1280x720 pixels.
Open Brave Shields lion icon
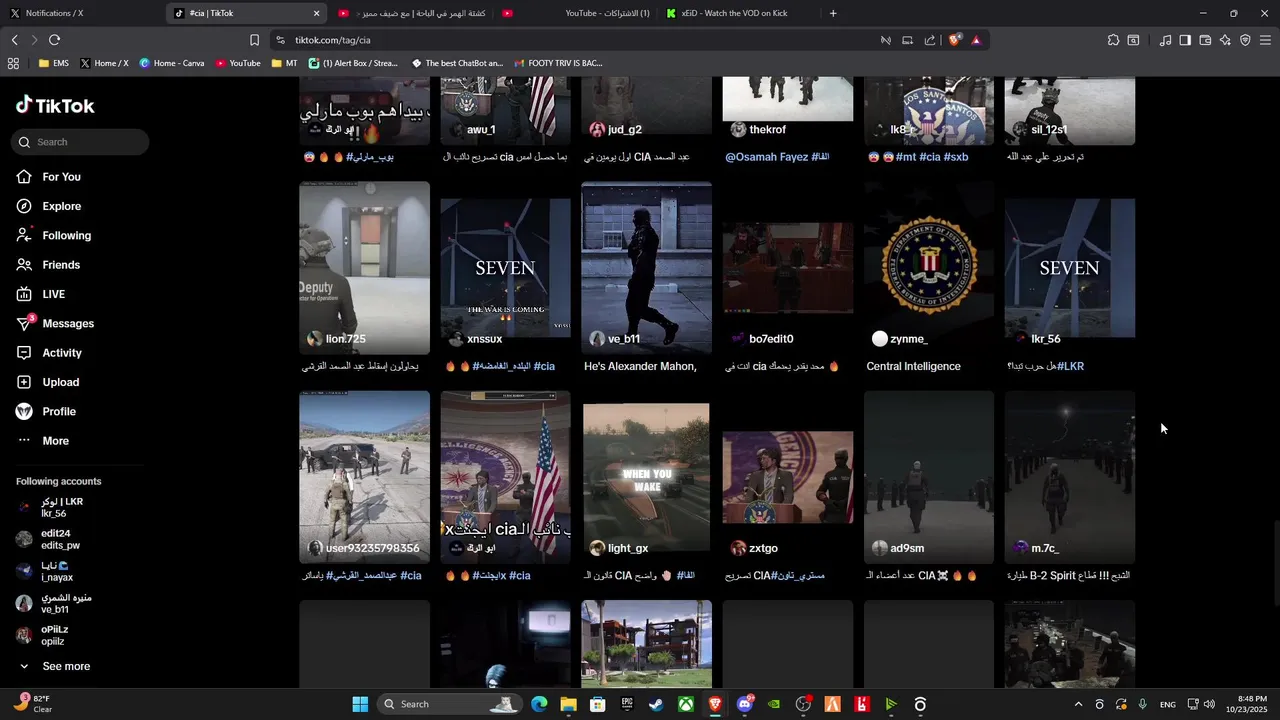pyautogui.click(x=955, y=40)
